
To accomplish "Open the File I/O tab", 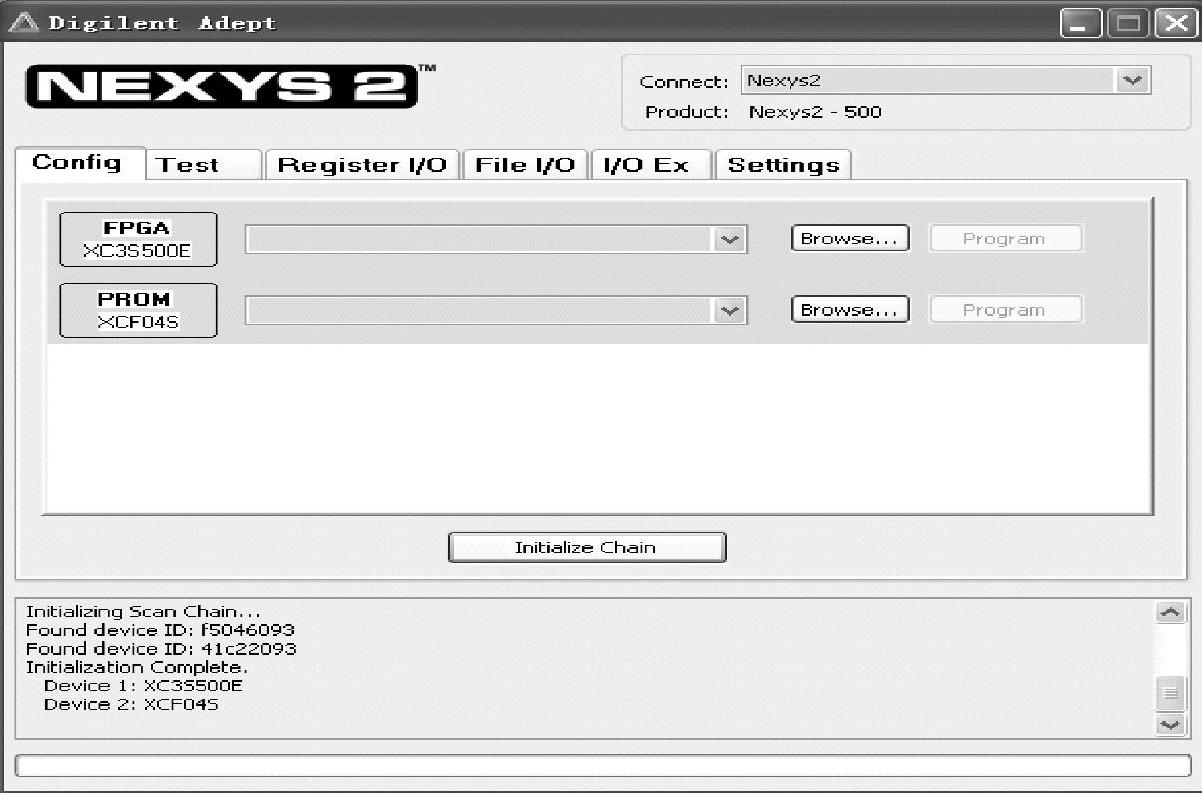I will tap(525, 165).
